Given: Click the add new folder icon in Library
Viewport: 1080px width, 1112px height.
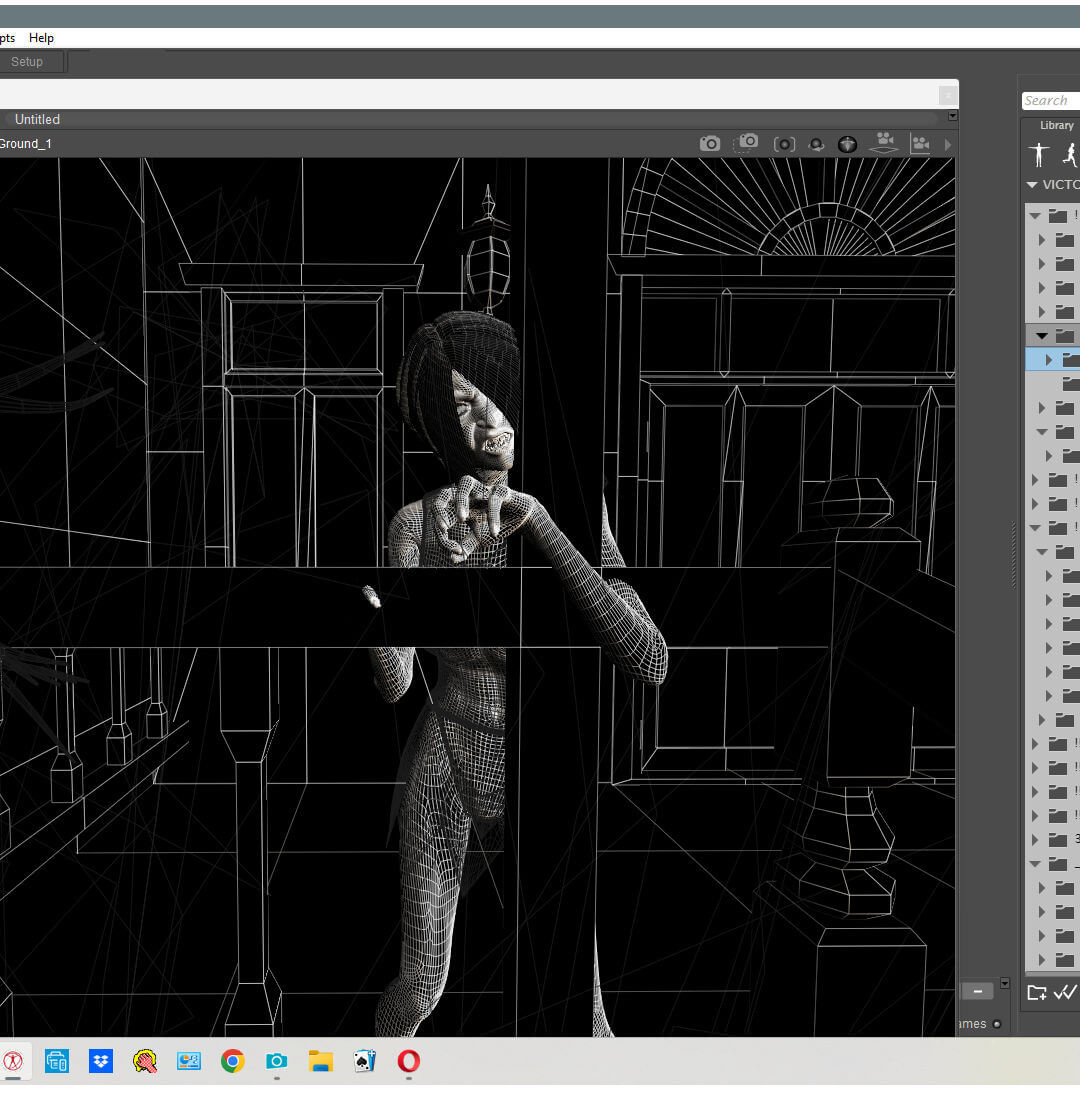Looking at the screenshot, I should click(x=1037, y=992).
